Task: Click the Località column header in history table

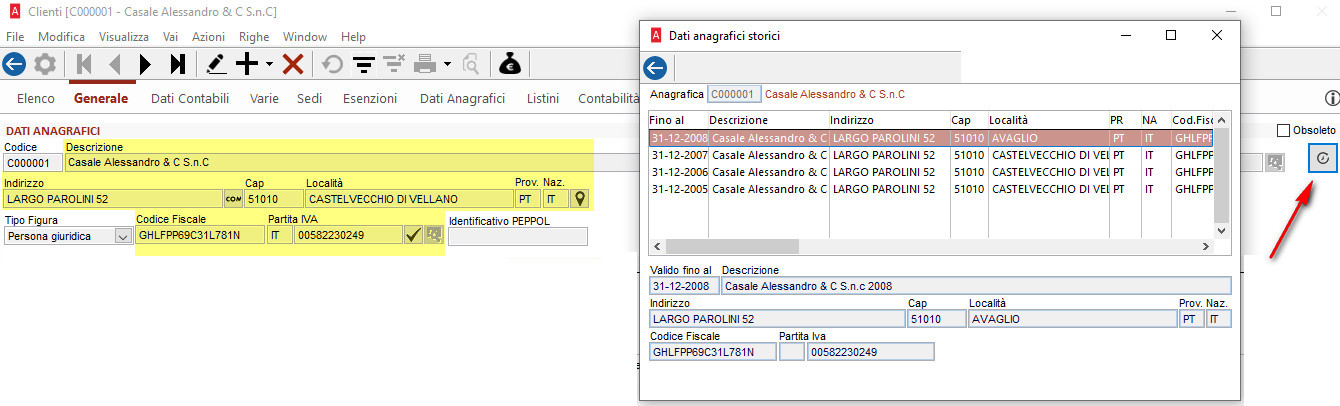Action: pyautogui.click(x=1049, y=120)
